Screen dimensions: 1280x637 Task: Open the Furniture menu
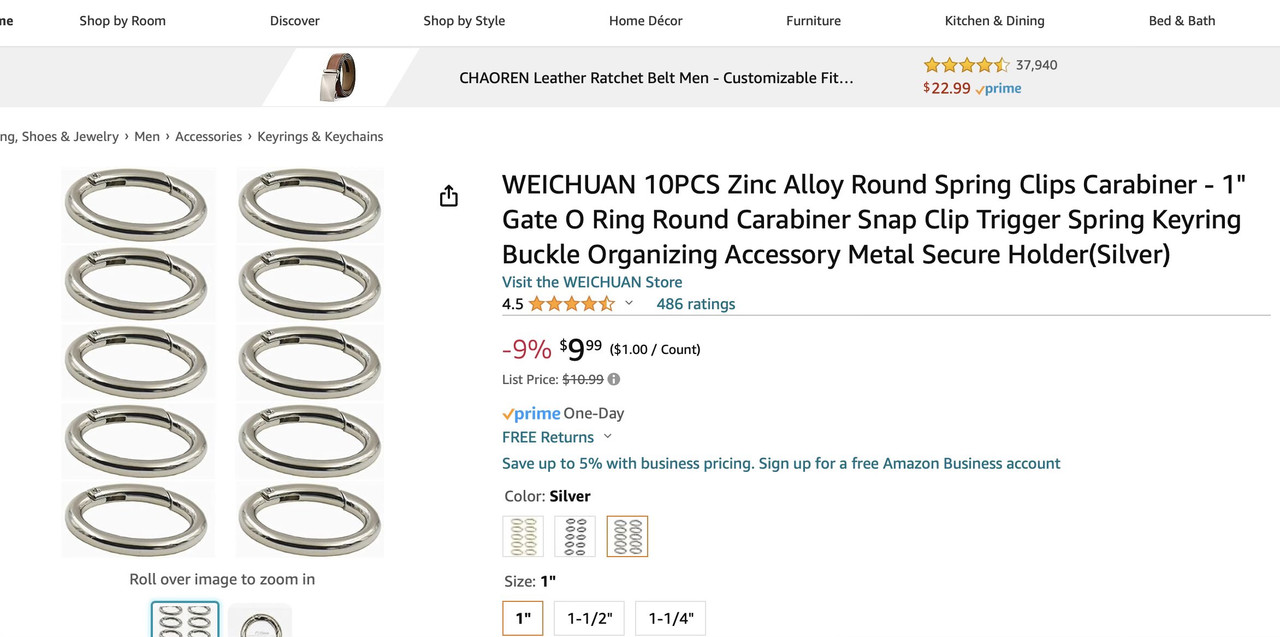(813, 20)
